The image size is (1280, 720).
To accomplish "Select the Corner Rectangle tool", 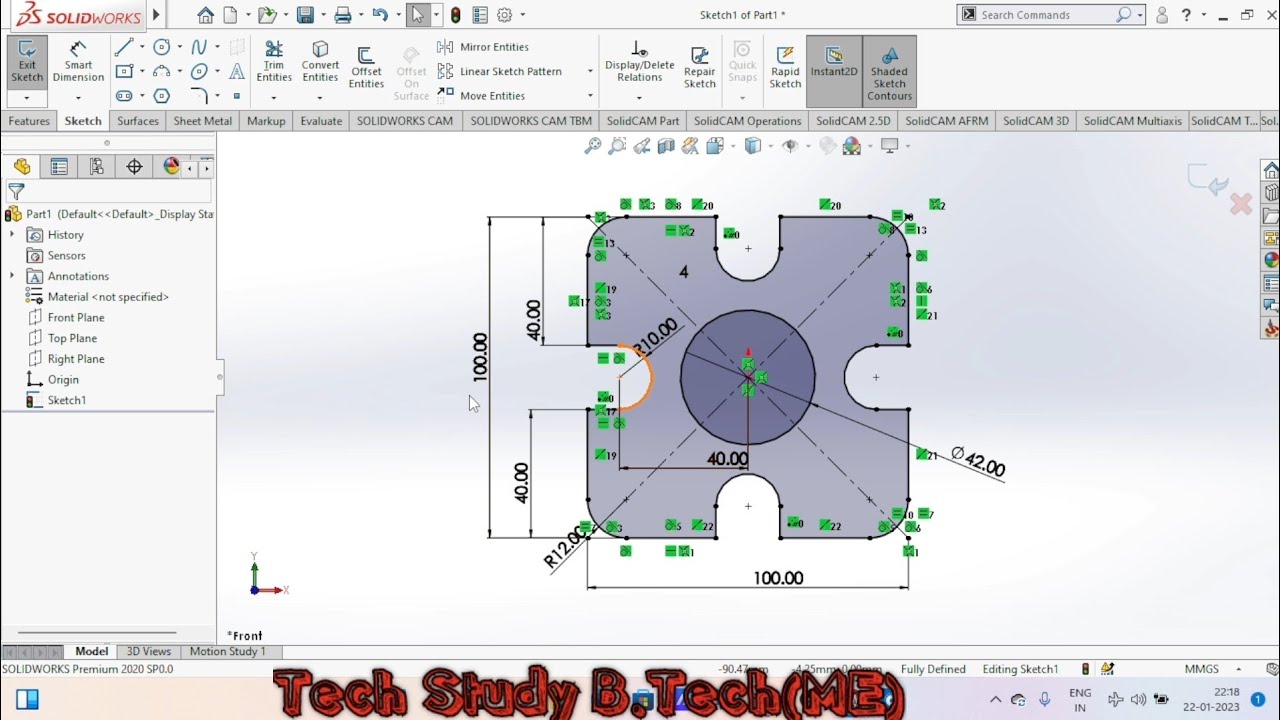I will [123, 71].
